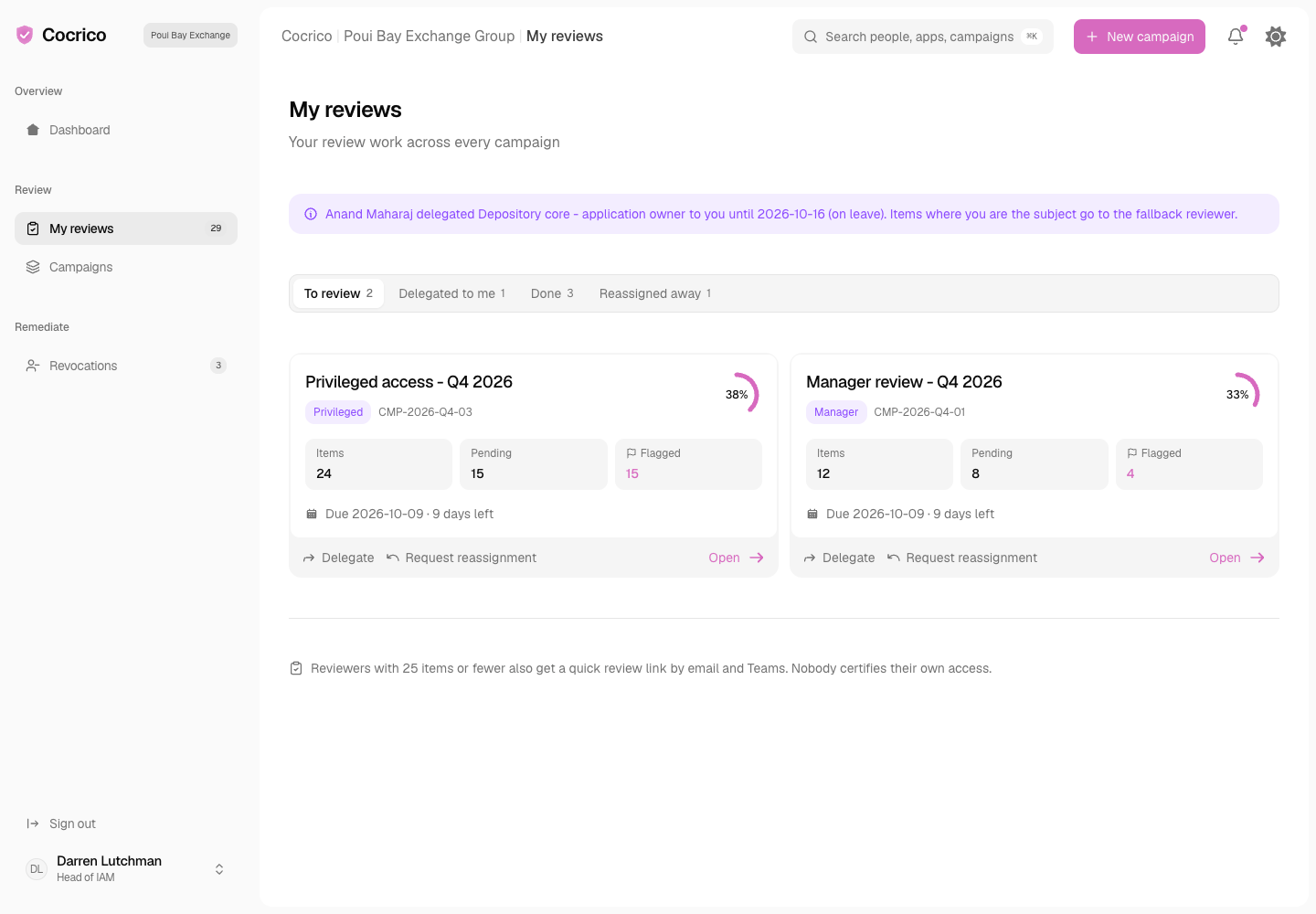Screen dimensions: 1316x914
Task: Click the Open arrow on the Manager review card
Action: 1258,558
